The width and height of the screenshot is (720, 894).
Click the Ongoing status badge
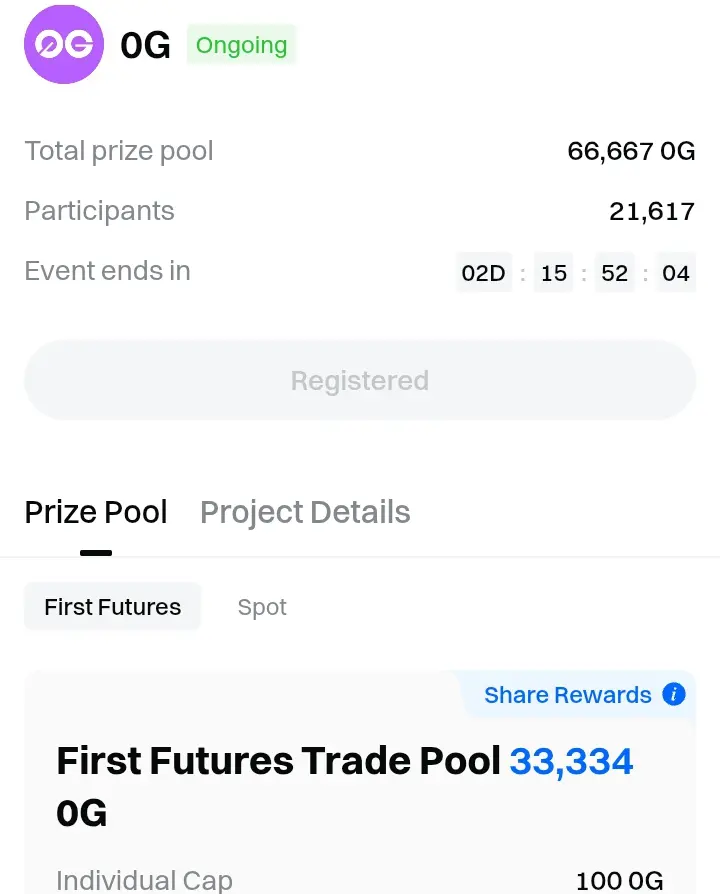point(241,45)
